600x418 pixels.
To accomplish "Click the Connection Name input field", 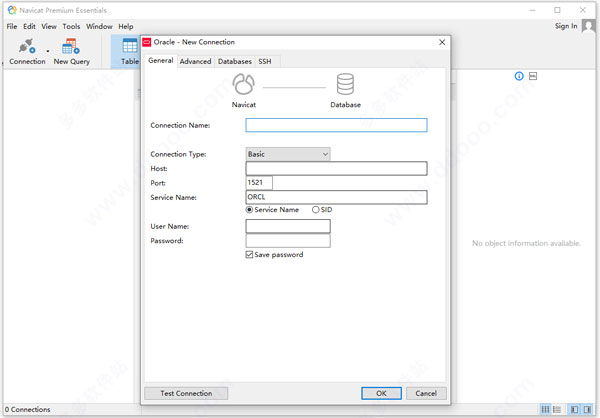I will point(336,125).
